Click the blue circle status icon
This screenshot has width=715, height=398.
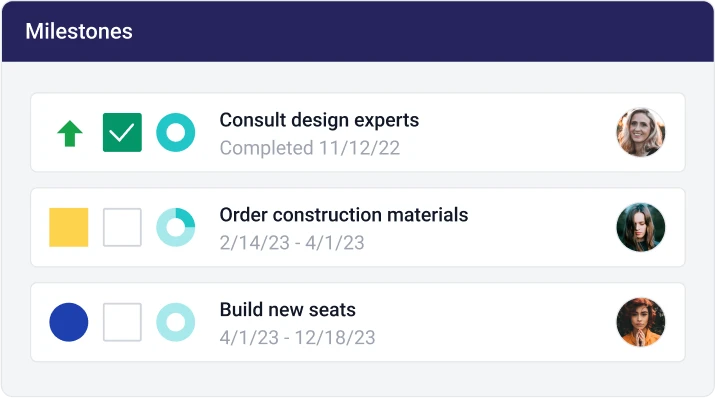pos(68,322)
